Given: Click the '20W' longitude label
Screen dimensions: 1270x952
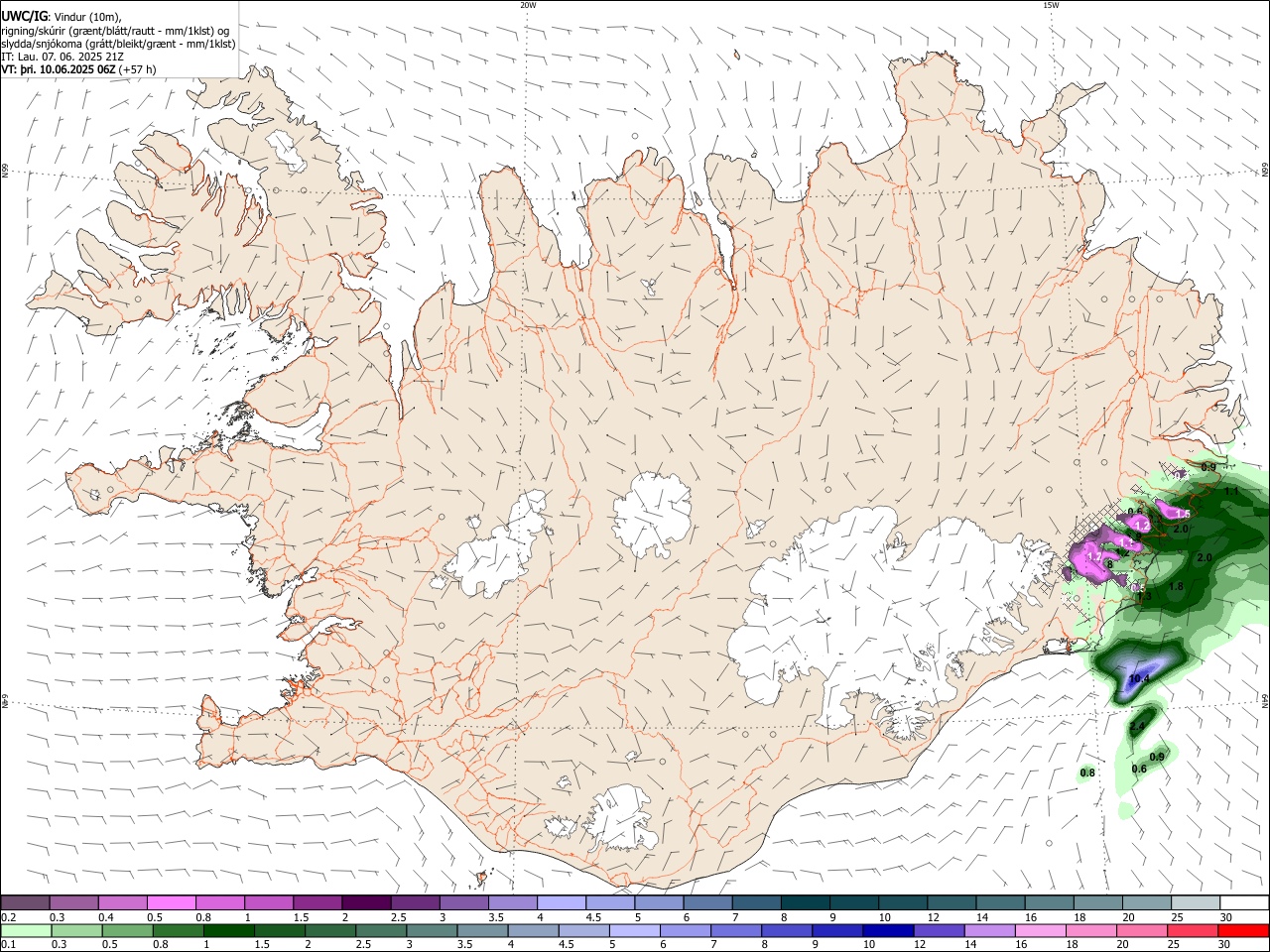Looking at the screenshot, I should pos(528,5).
